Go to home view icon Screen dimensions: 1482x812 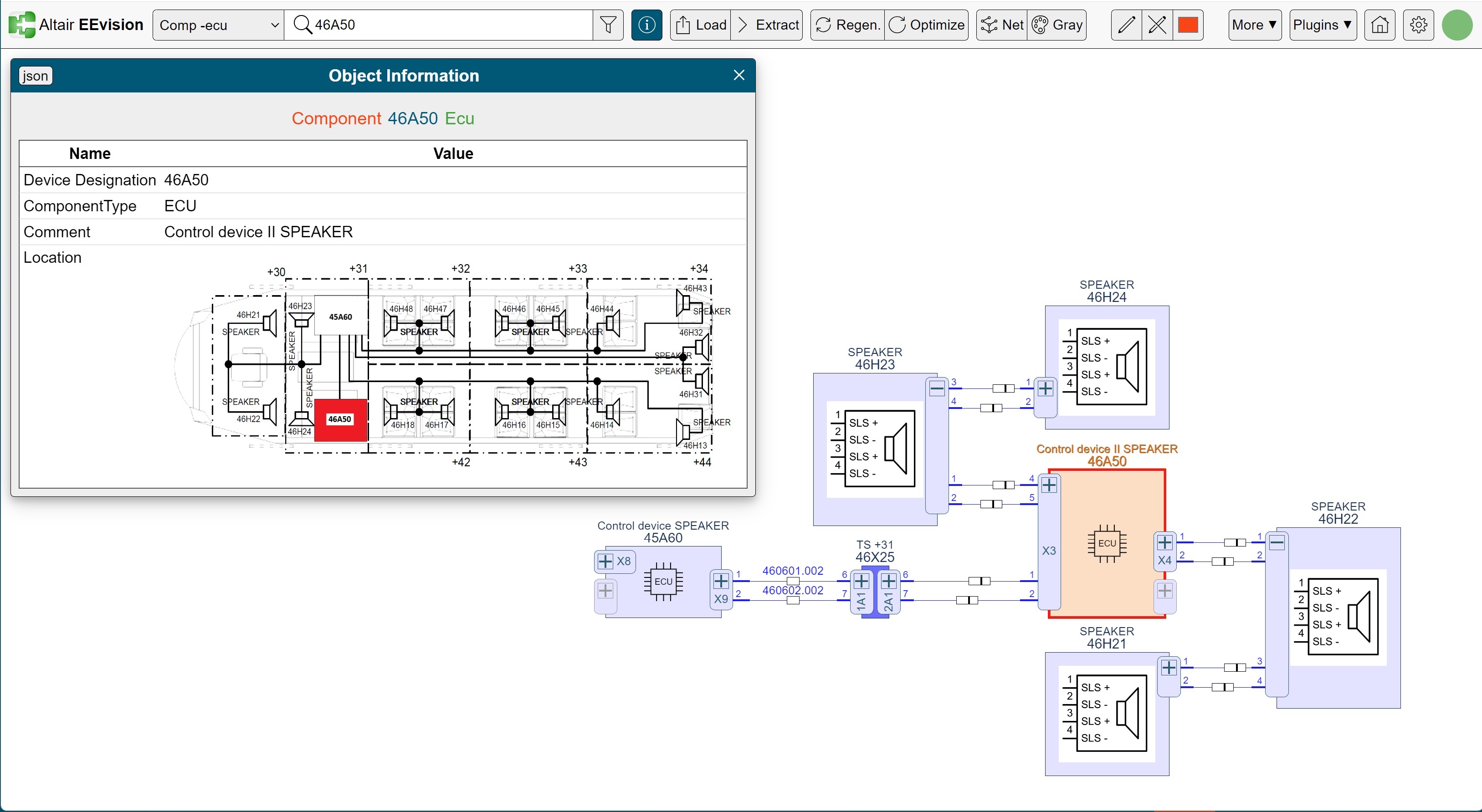click(1379, 25)
